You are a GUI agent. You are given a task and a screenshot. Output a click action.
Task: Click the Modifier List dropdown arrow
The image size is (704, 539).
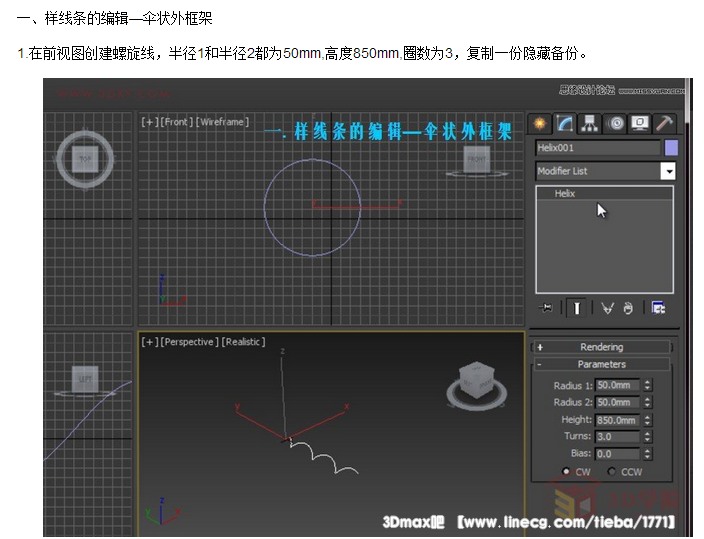(x=668, y=171)
